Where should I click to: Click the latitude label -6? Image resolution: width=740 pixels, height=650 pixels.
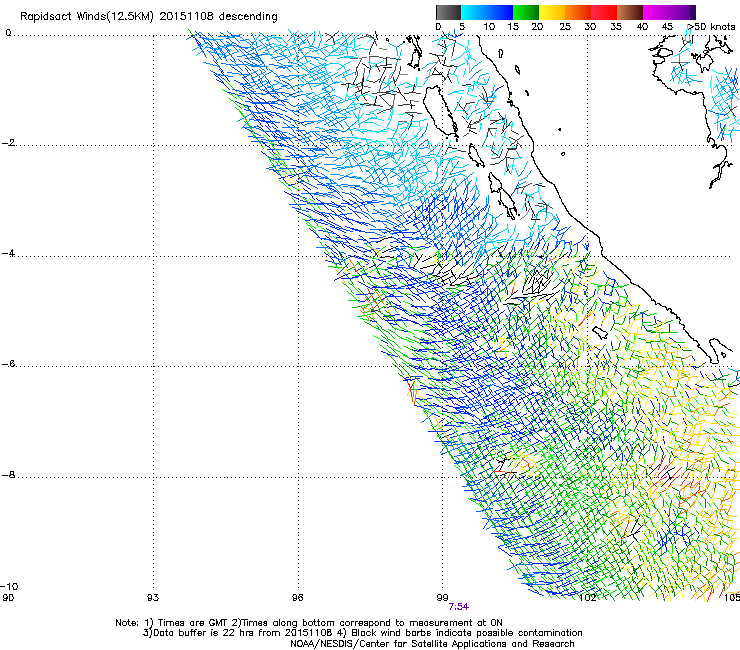(x=8, y=364)
